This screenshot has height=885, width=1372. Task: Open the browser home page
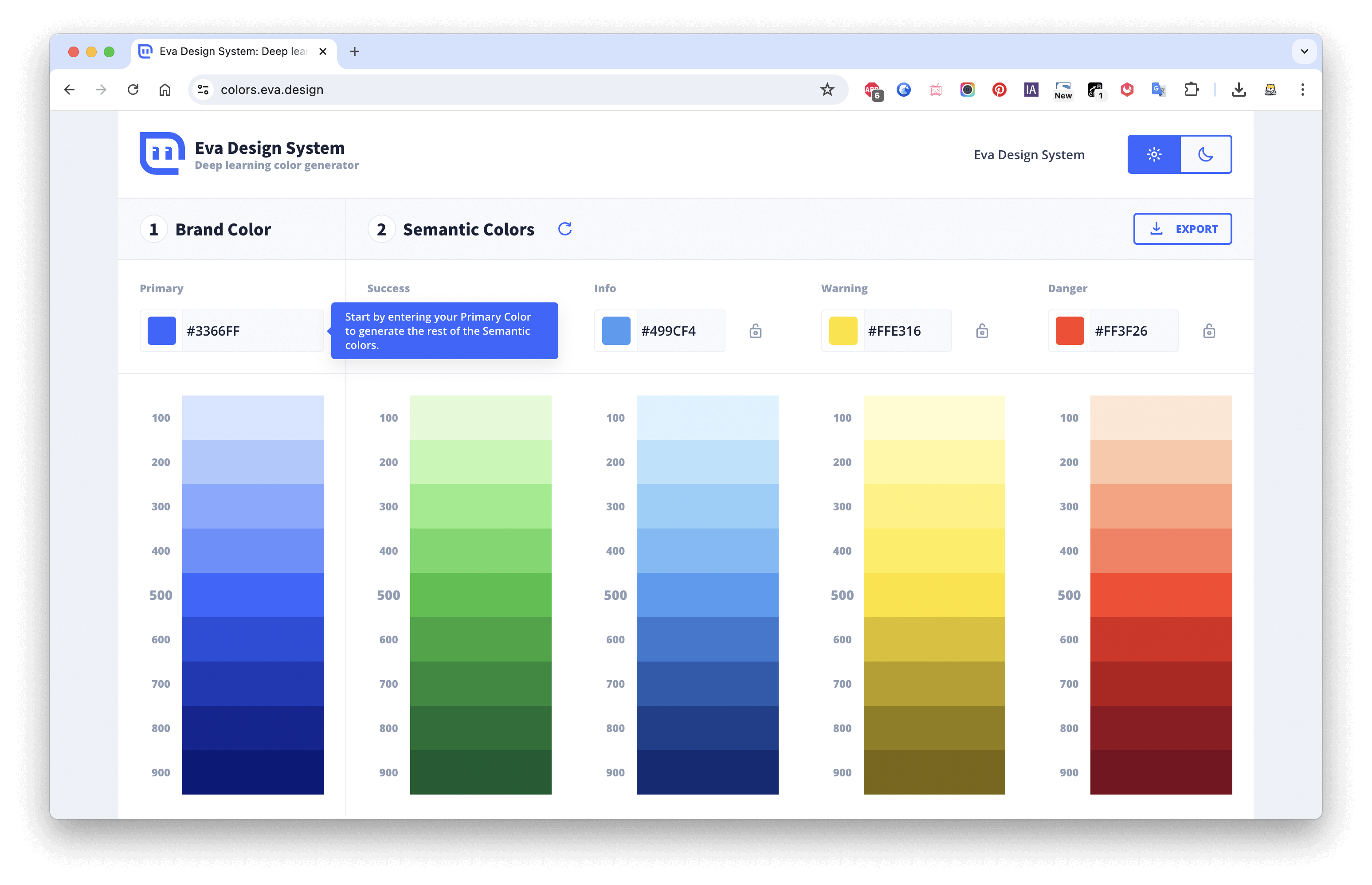(x=165, y=90)
